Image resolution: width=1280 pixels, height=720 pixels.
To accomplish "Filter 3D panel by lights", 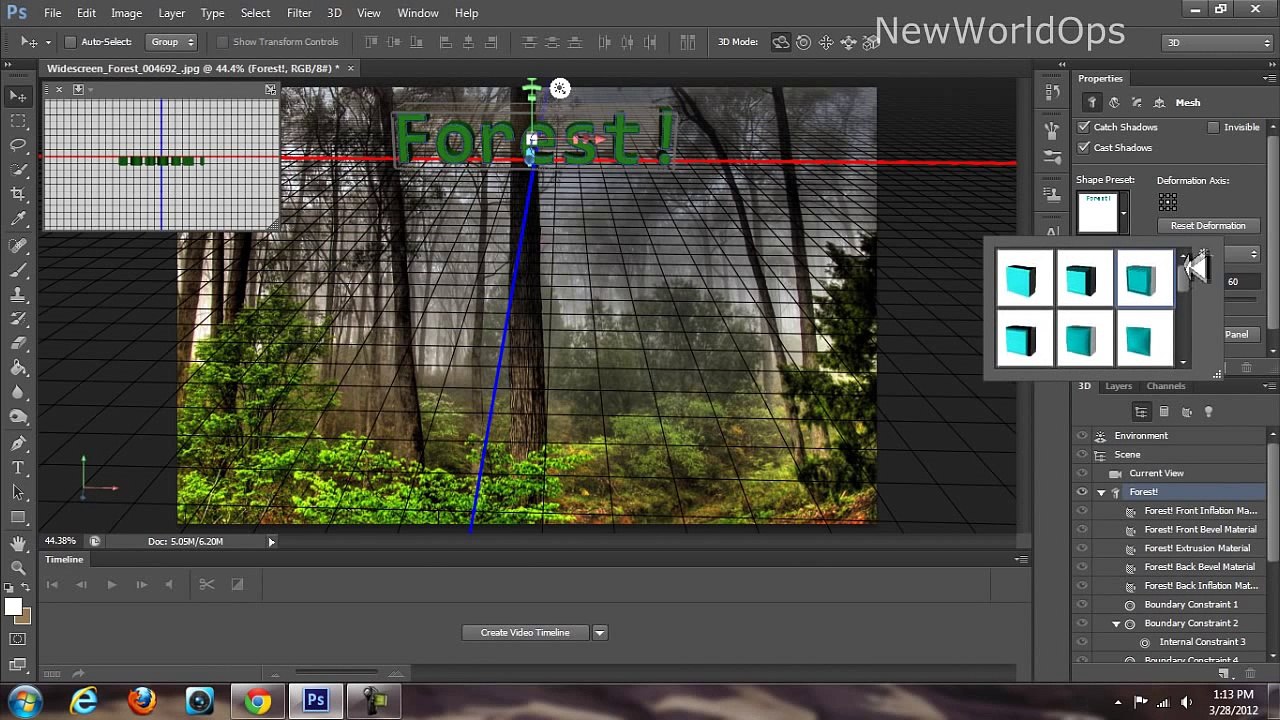I will coord(1208,412).
